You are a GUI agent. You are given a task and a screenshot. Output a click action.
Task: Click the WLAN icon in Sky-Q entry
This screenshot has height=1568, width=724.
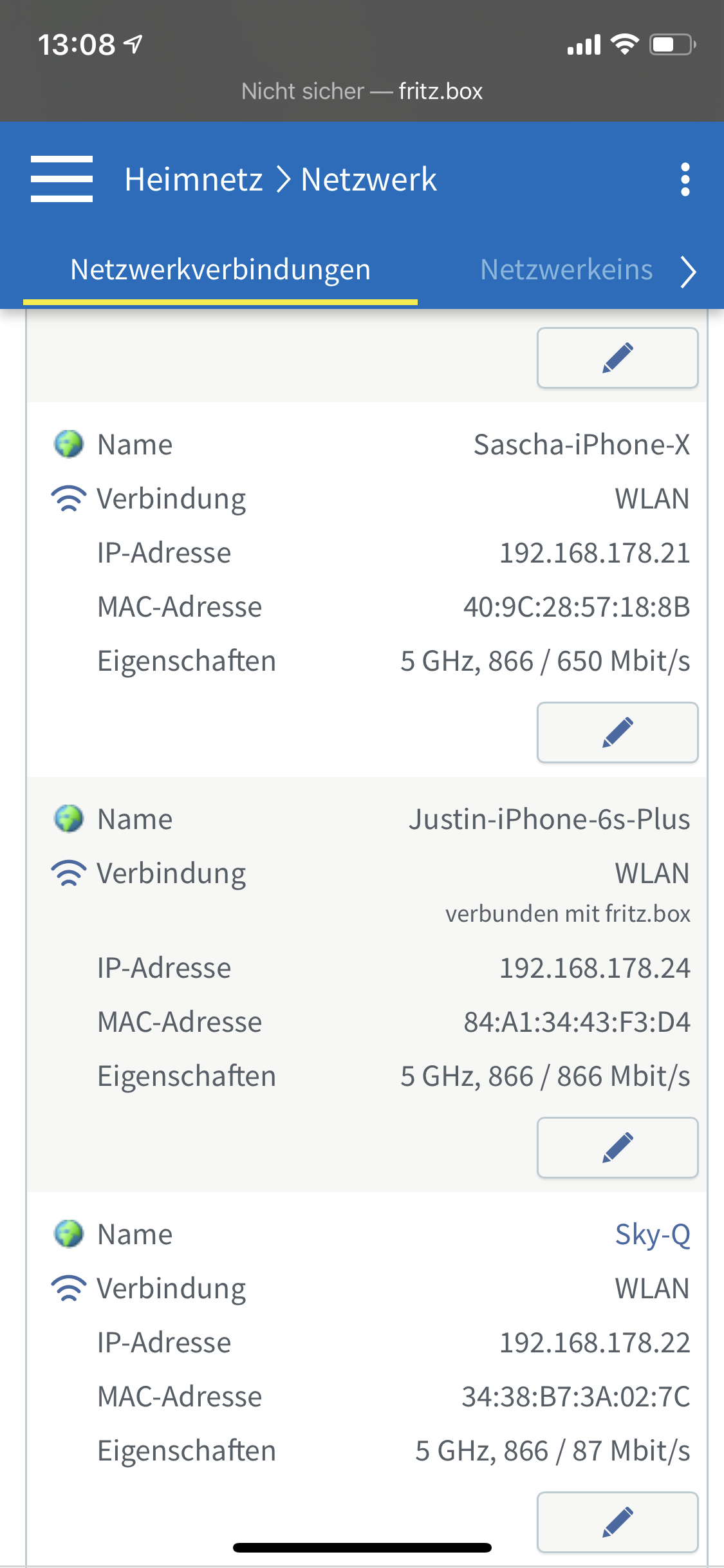point(69,1289)
